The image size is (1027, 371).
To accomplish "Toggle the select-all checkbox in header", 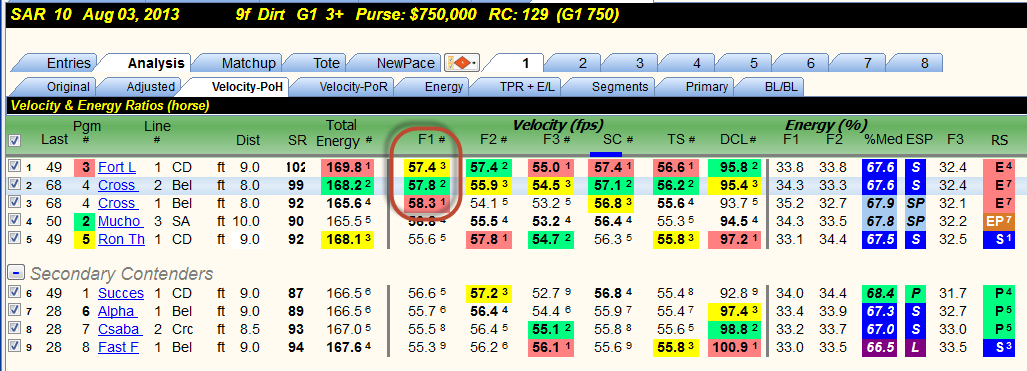I will [13, 140].
